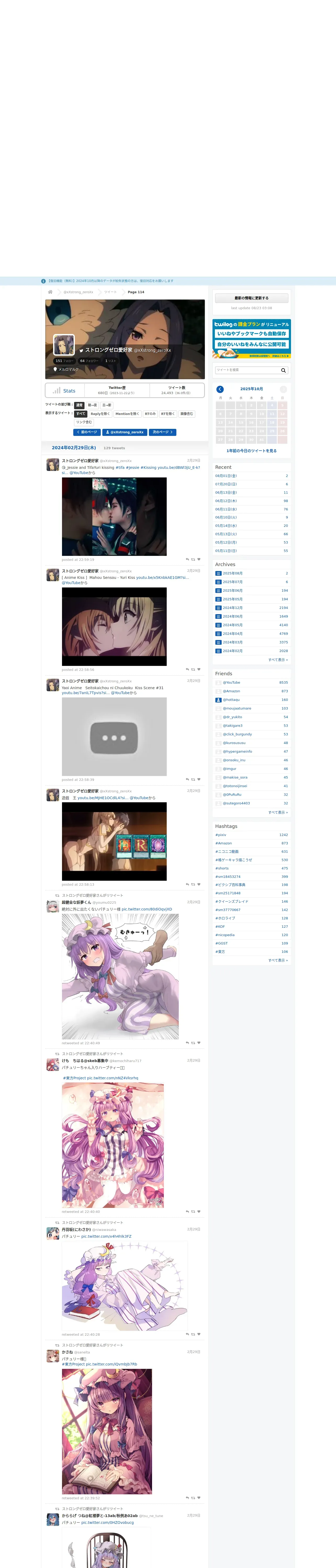Click the avatar icon next to @YouTube friend
Viewport: 336px width, 1568px height.
pos(218,682)
